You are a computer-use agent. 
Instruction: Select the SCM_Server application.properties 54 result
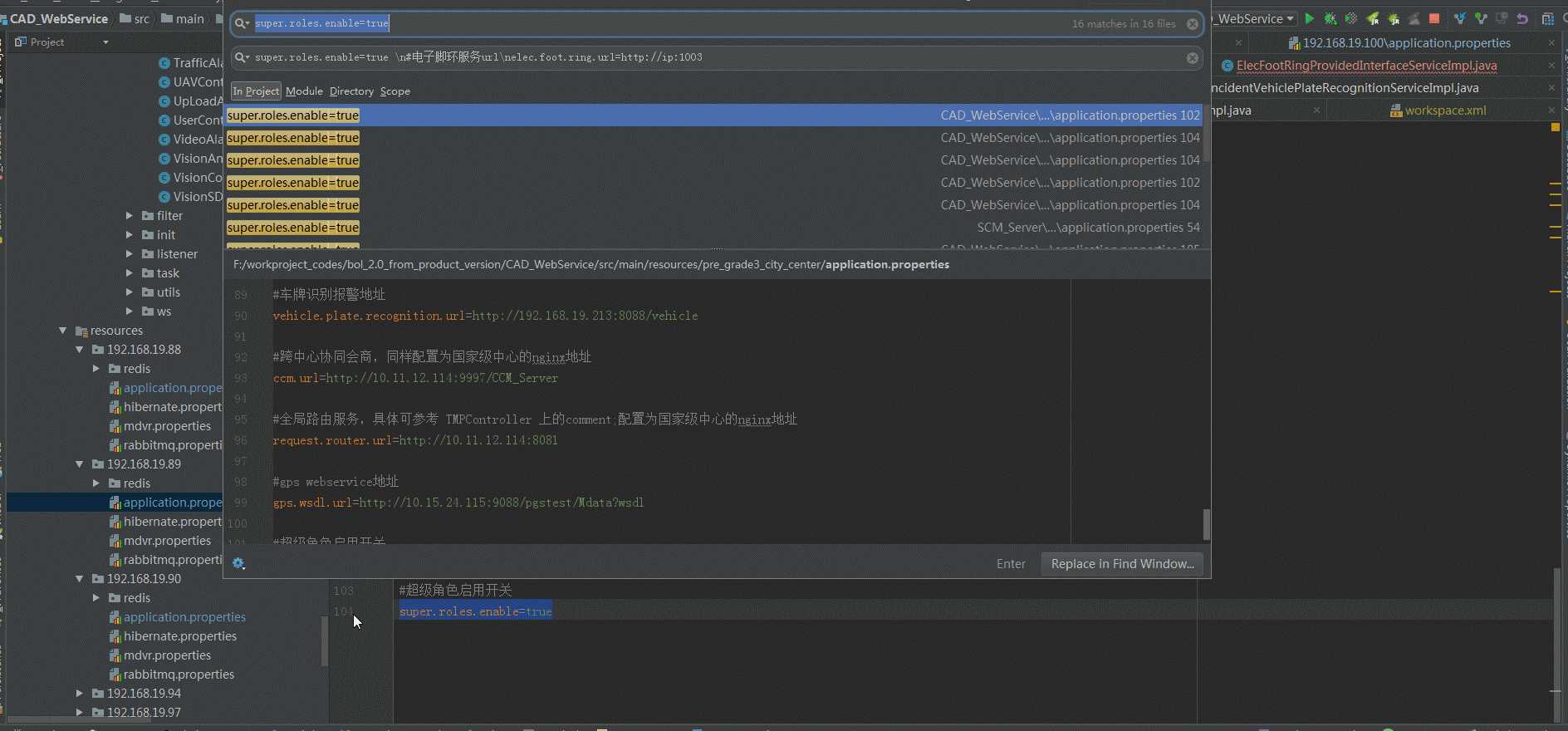[714, 228]
